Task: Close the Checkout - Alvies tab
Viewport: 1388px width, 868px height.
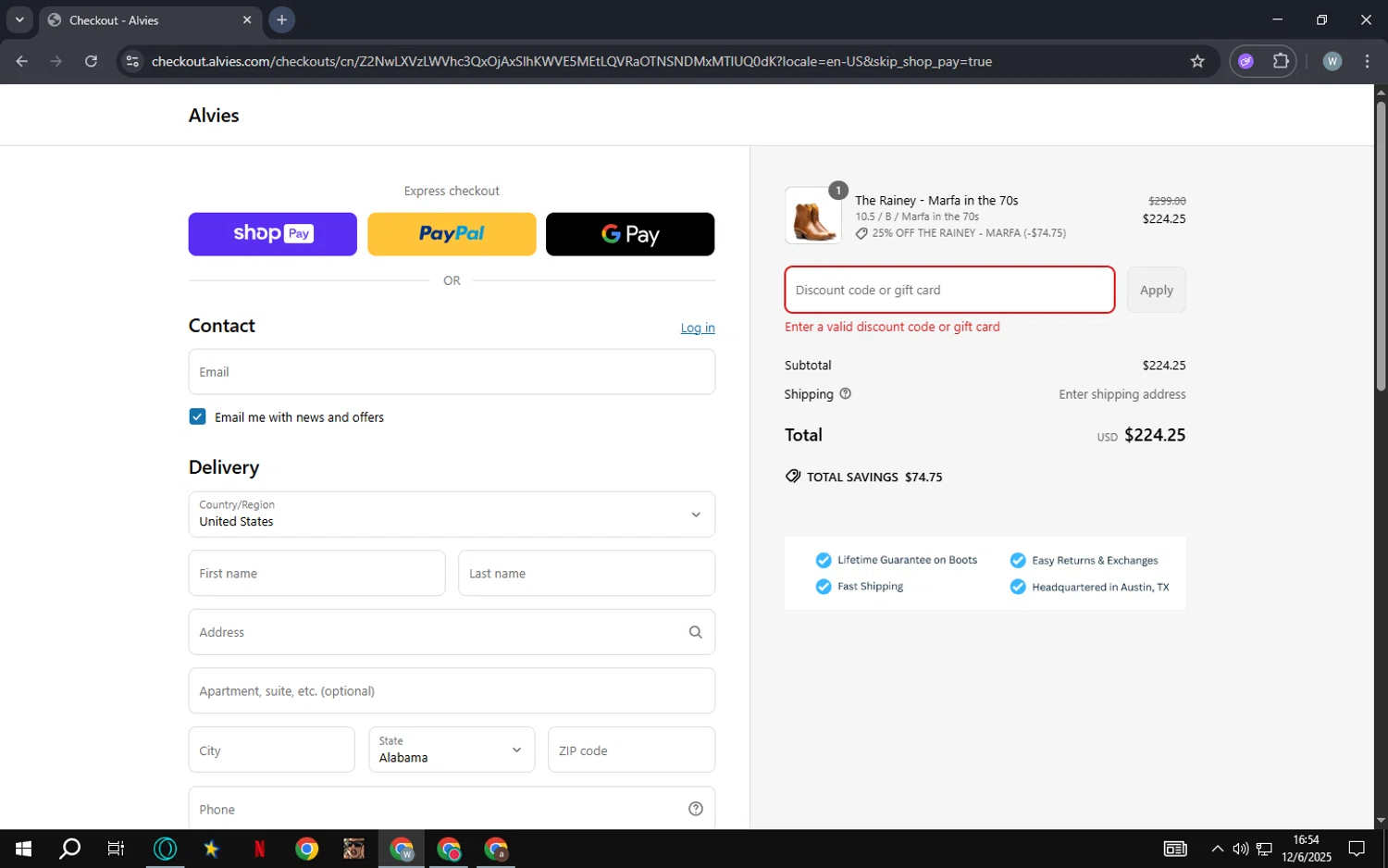Action: click(247, 19)
